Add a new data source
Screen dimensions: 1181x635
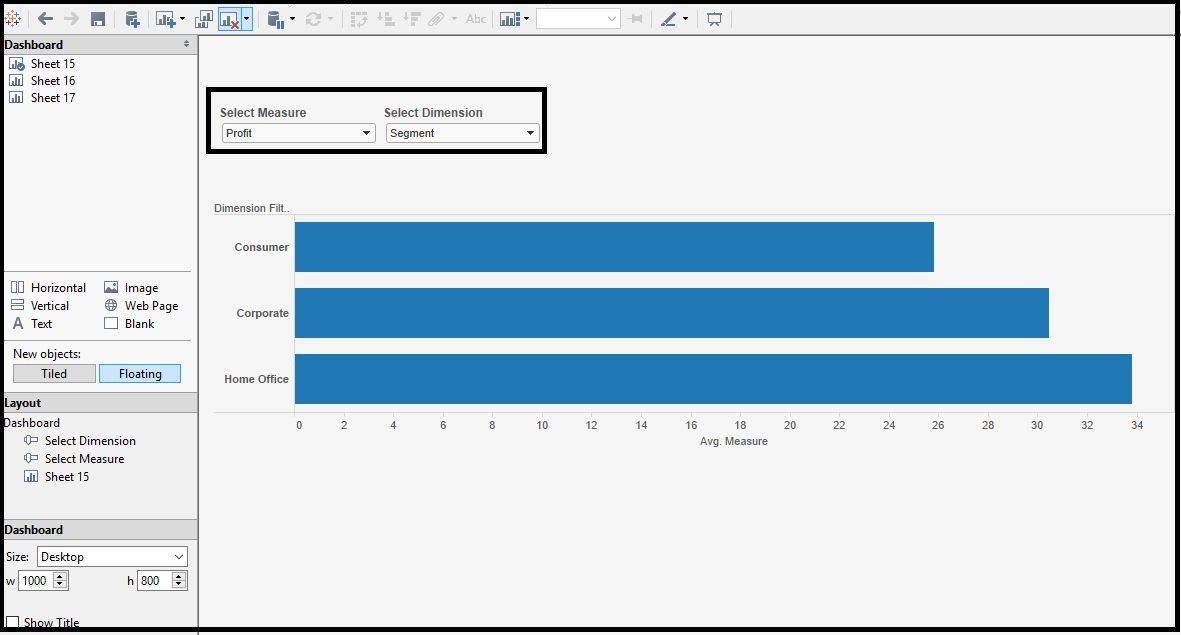click(130, 18)
